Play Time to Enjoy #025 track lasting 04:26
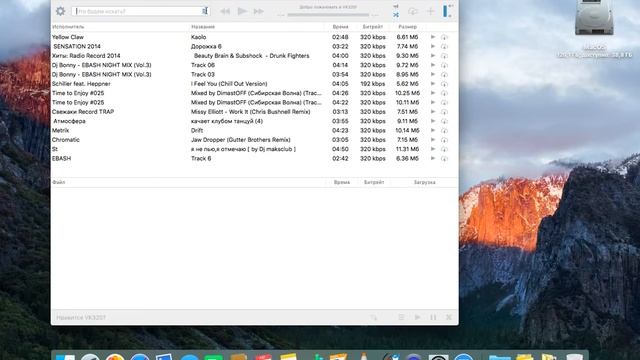The height and width of the screenshot is (360, 640). point(433,93)
